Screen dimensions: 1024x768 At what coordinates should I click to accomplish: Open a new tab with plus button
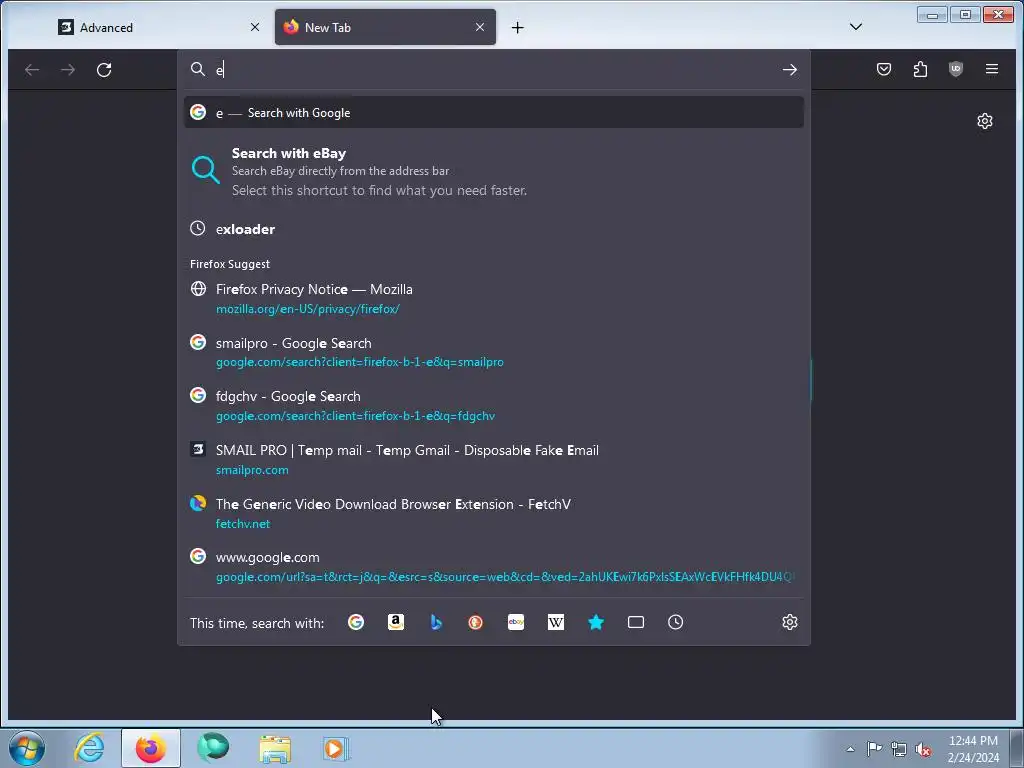pos(517,27)
